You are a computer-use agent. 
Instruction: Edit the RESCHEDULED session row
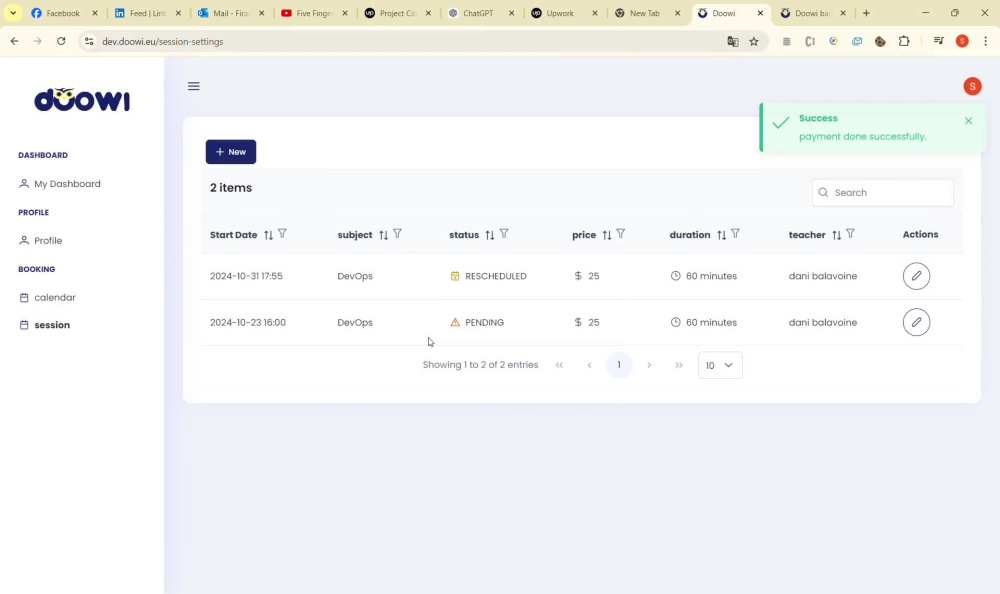(x=916, y=276)
